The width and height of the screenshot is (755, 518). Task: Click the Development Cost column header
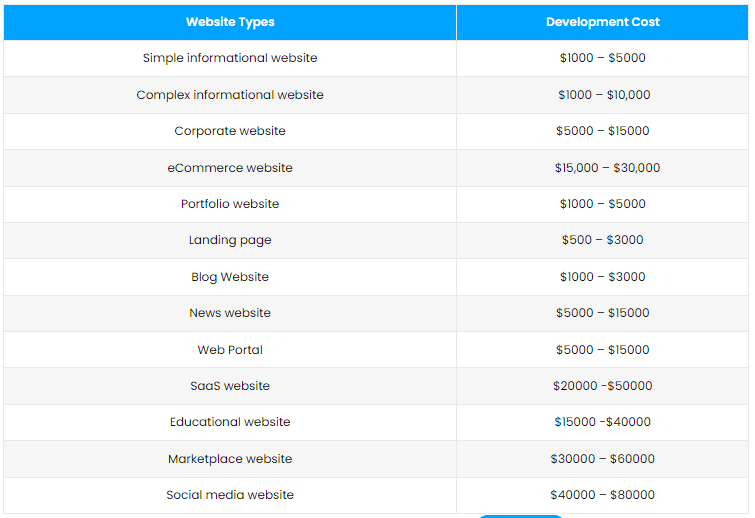(x=602, y=22)
